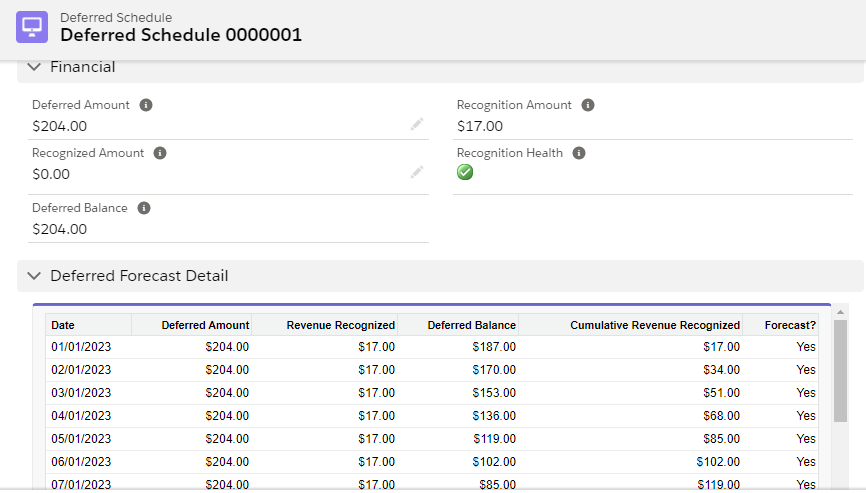Click the Deferred Schedule object icon
The image size is (866, 493).
(32, 27)
